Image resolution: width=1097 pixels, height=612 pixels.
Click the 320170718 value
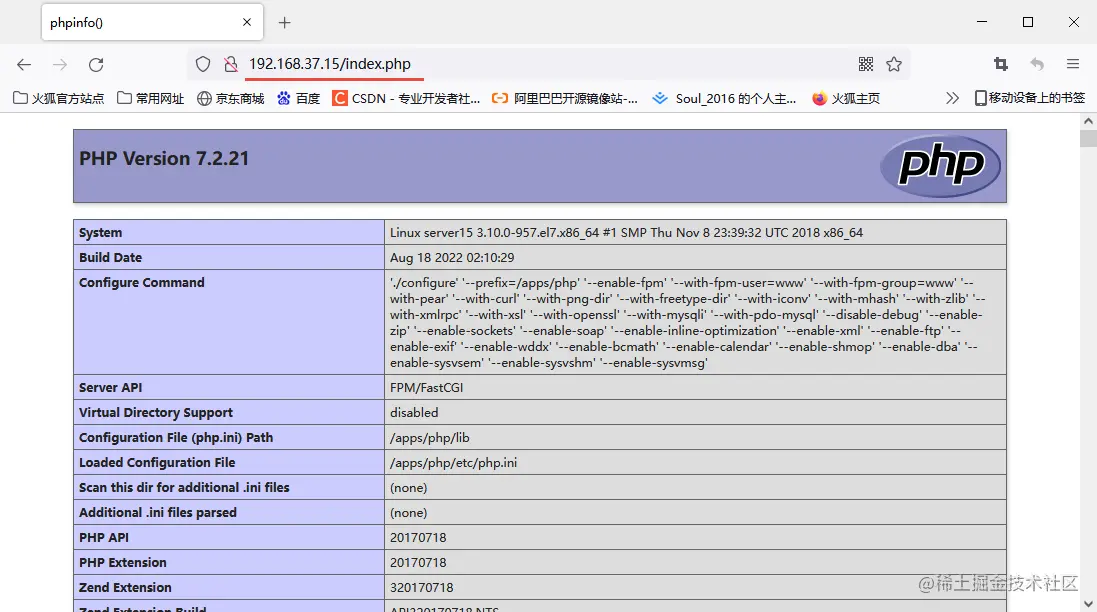(422, 588)
